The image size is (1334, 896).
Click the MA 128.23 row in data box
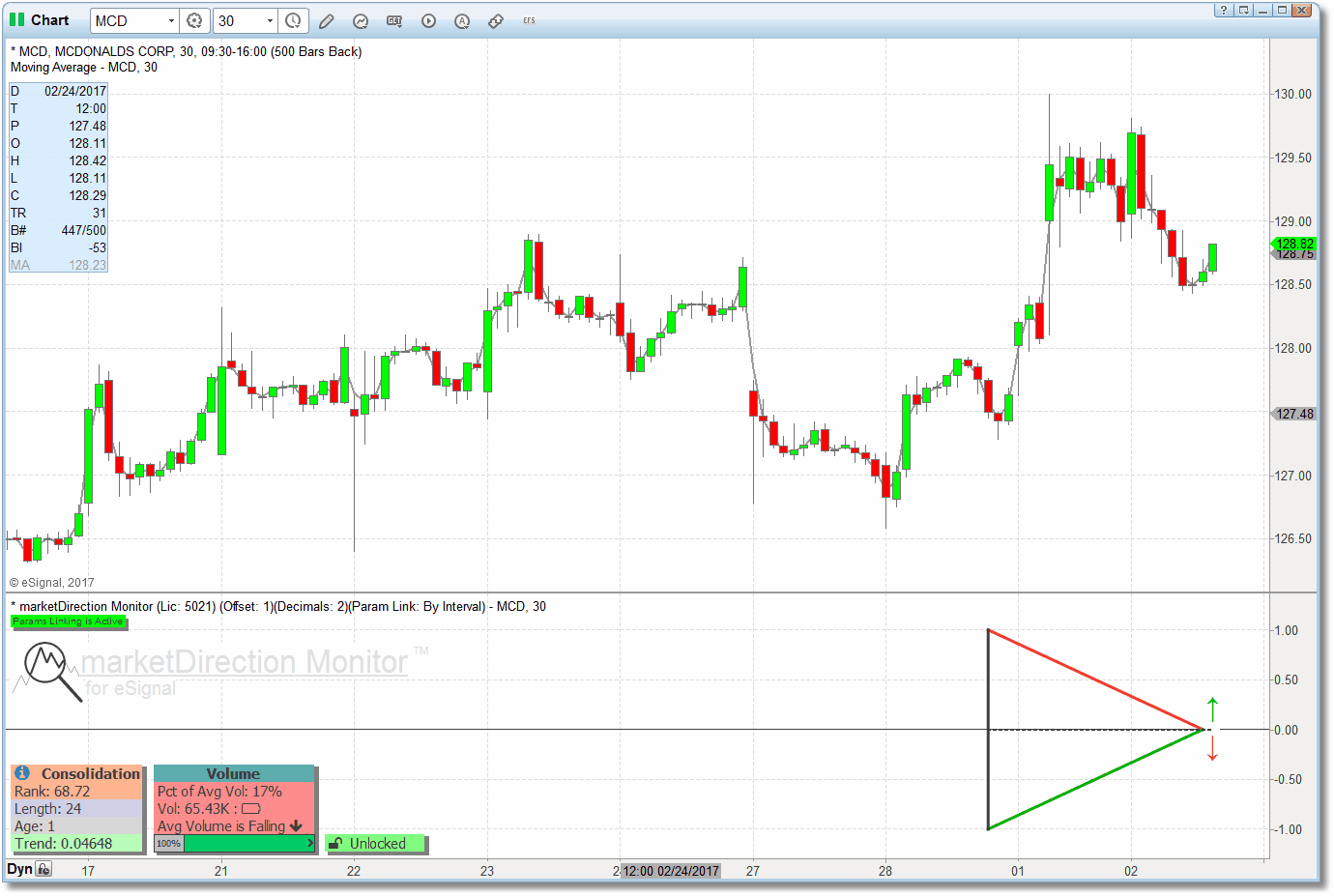pyautogui.click(x=58, y=265)
